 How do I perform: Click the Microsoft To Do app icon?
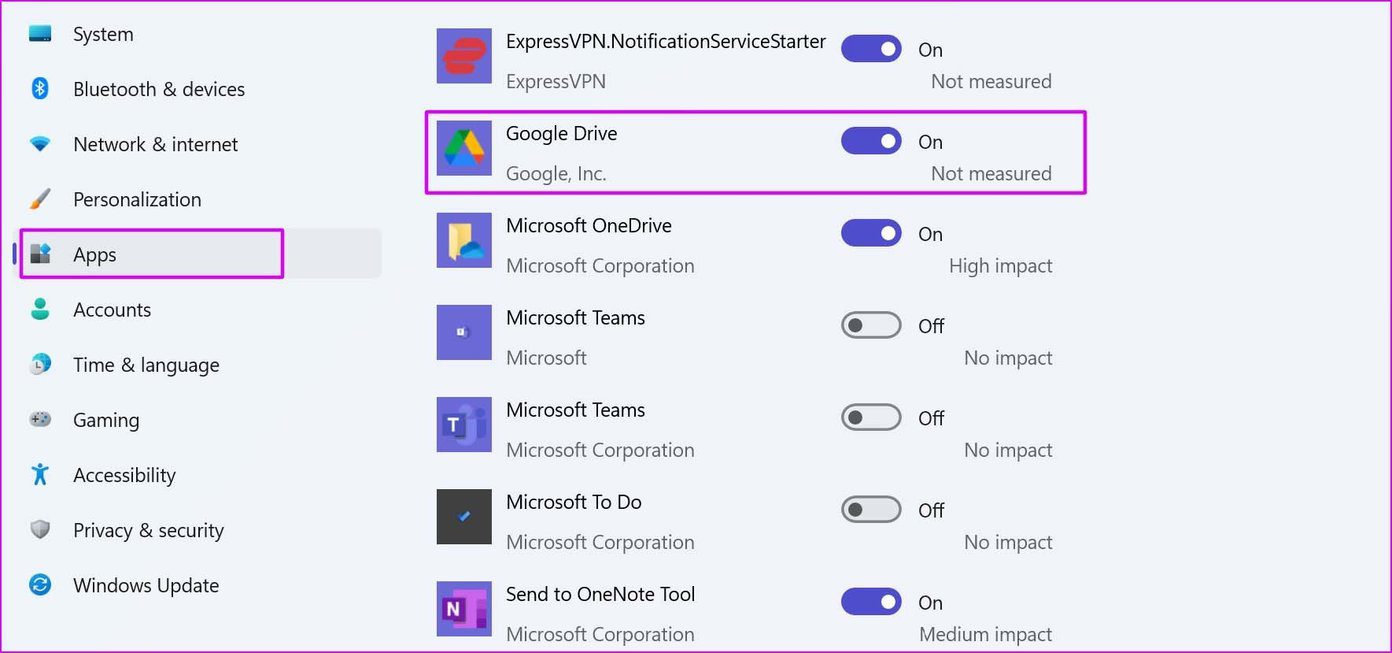coord(464,516)
